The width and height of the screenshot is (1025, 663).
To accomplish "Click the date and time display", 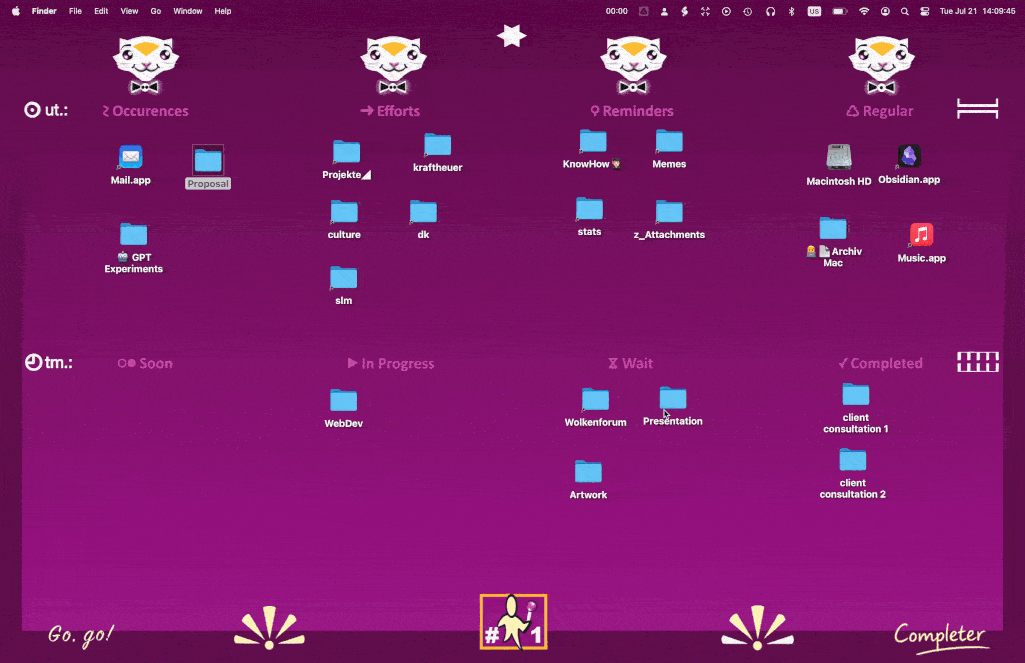I will [977, 11].
